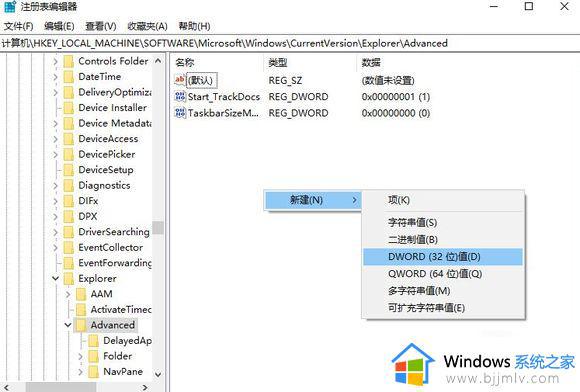This screenshot has height=392, width=580.
Task: Click the DPX folder icon
Action: [69, 217]
